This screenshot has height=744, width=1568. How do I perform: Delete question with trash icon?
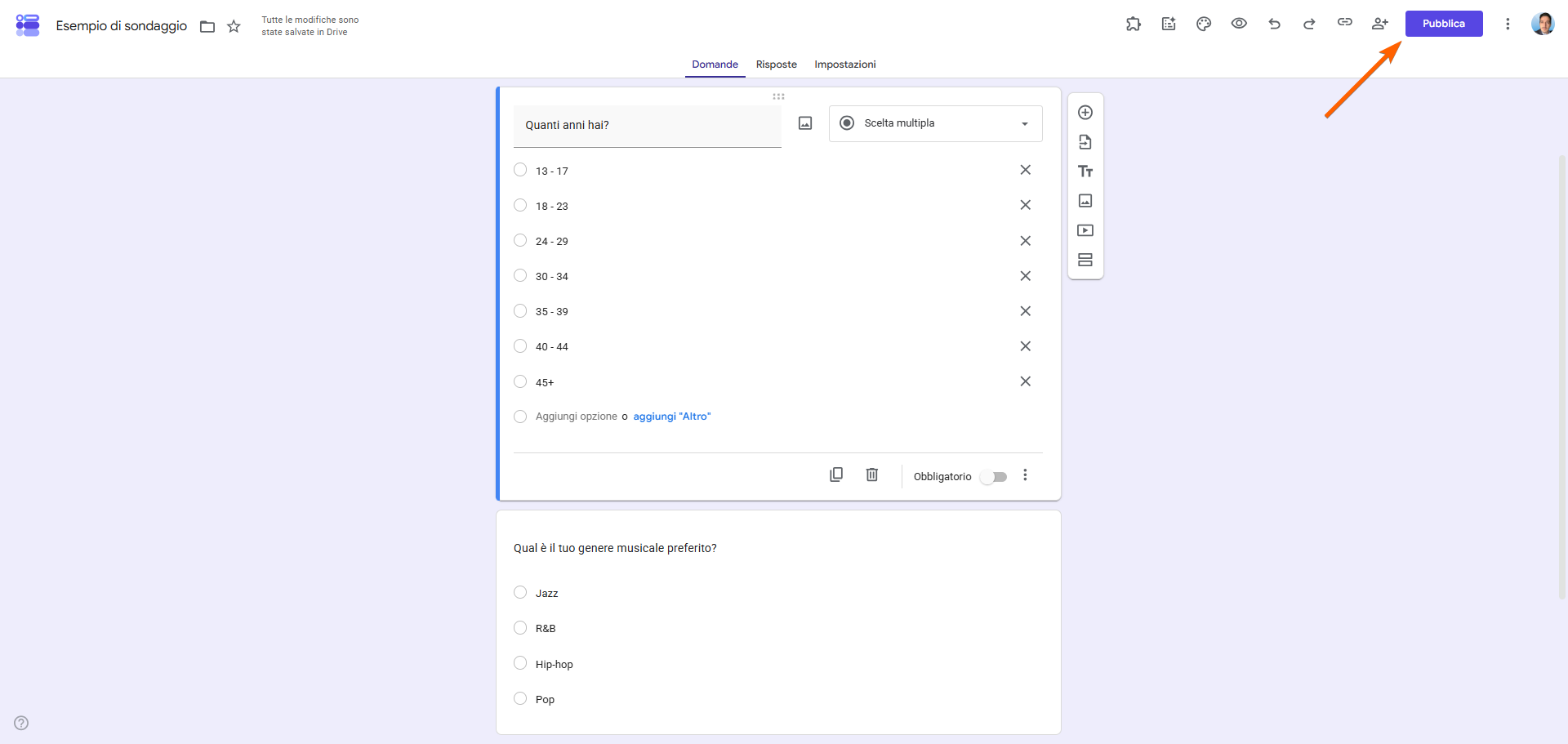[872, 474]
